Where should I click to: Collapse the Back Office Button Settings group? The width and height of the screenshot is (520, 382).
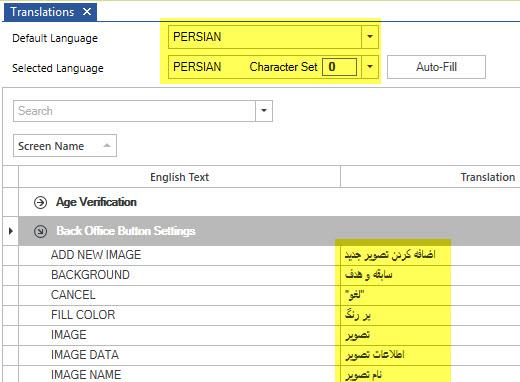click(x=40, y=231)
